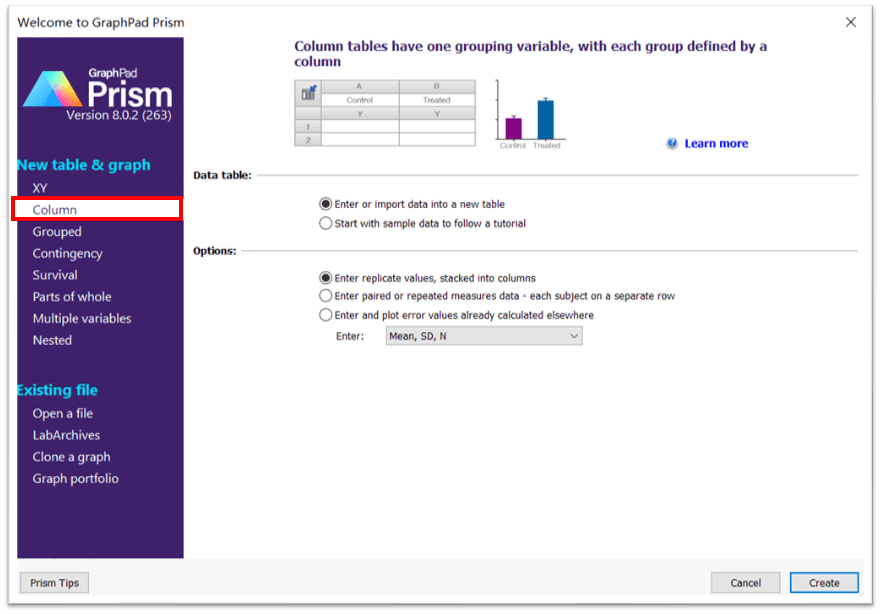Viewport: 881px width, 614px height.
Task: Select Enter and plot error values option
Action: pos(326,315)
